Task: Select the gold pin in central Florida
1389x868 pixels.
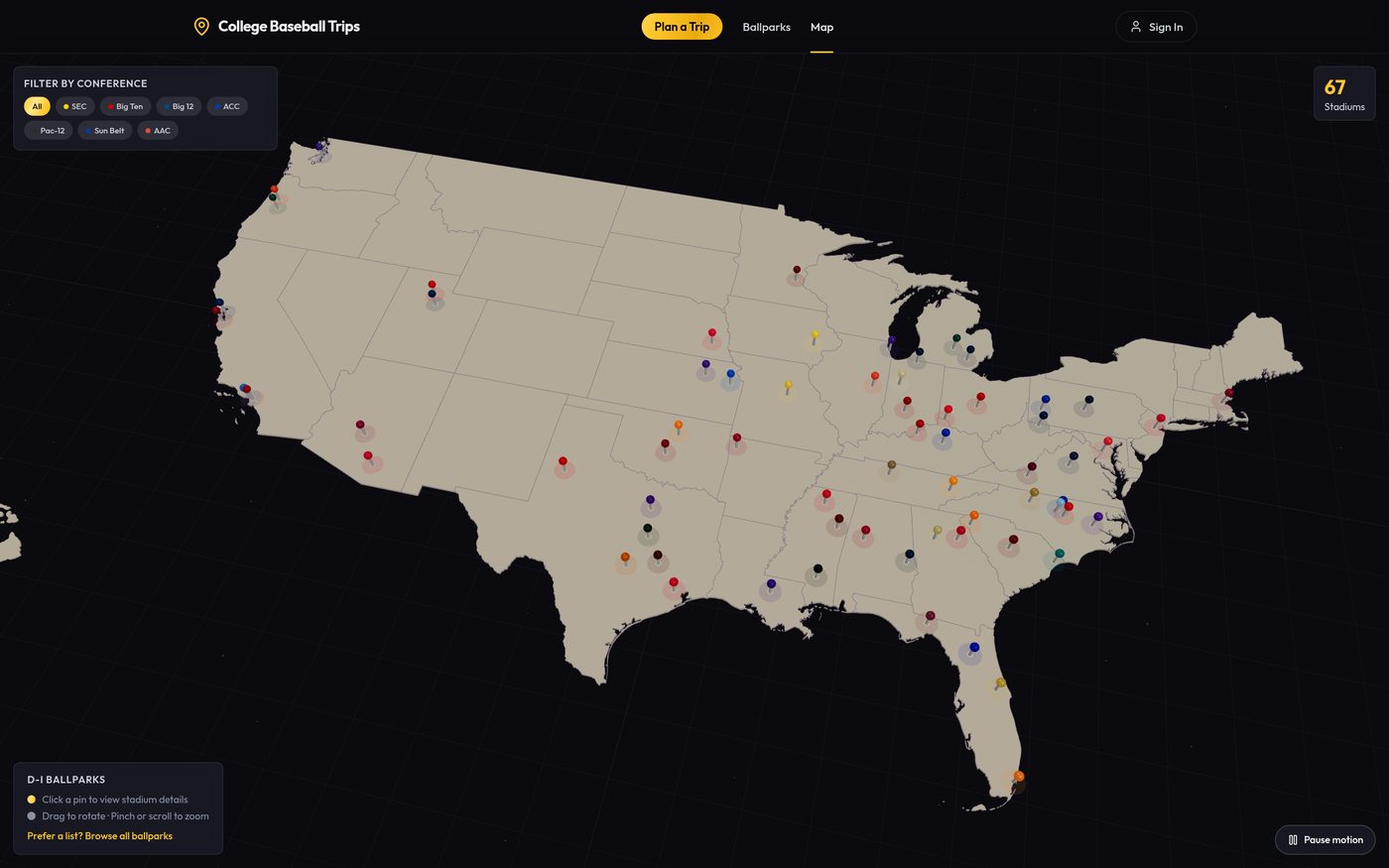Action: tap(1001, 682)
